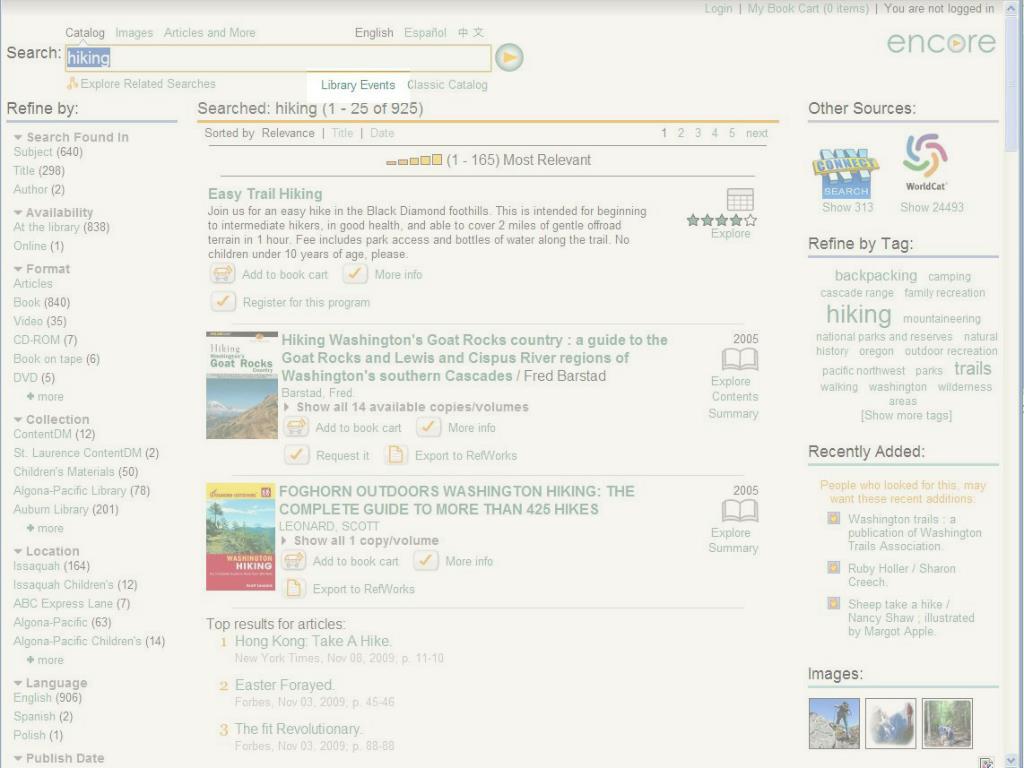The width and height of the screenshot is (1024, 768).
Task: Click the Export to RefWorks document icon for Foghorn
Action: pyautogui.click(x=294, y=588)
